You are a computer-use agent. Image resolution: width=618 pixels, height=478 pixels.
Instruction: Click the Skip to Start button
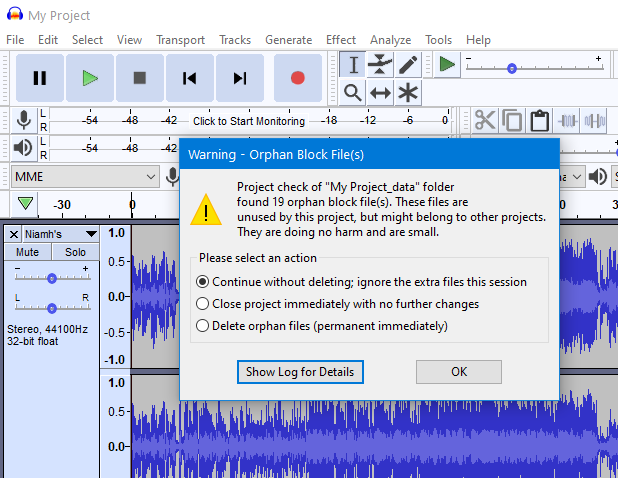pos(190,78)
